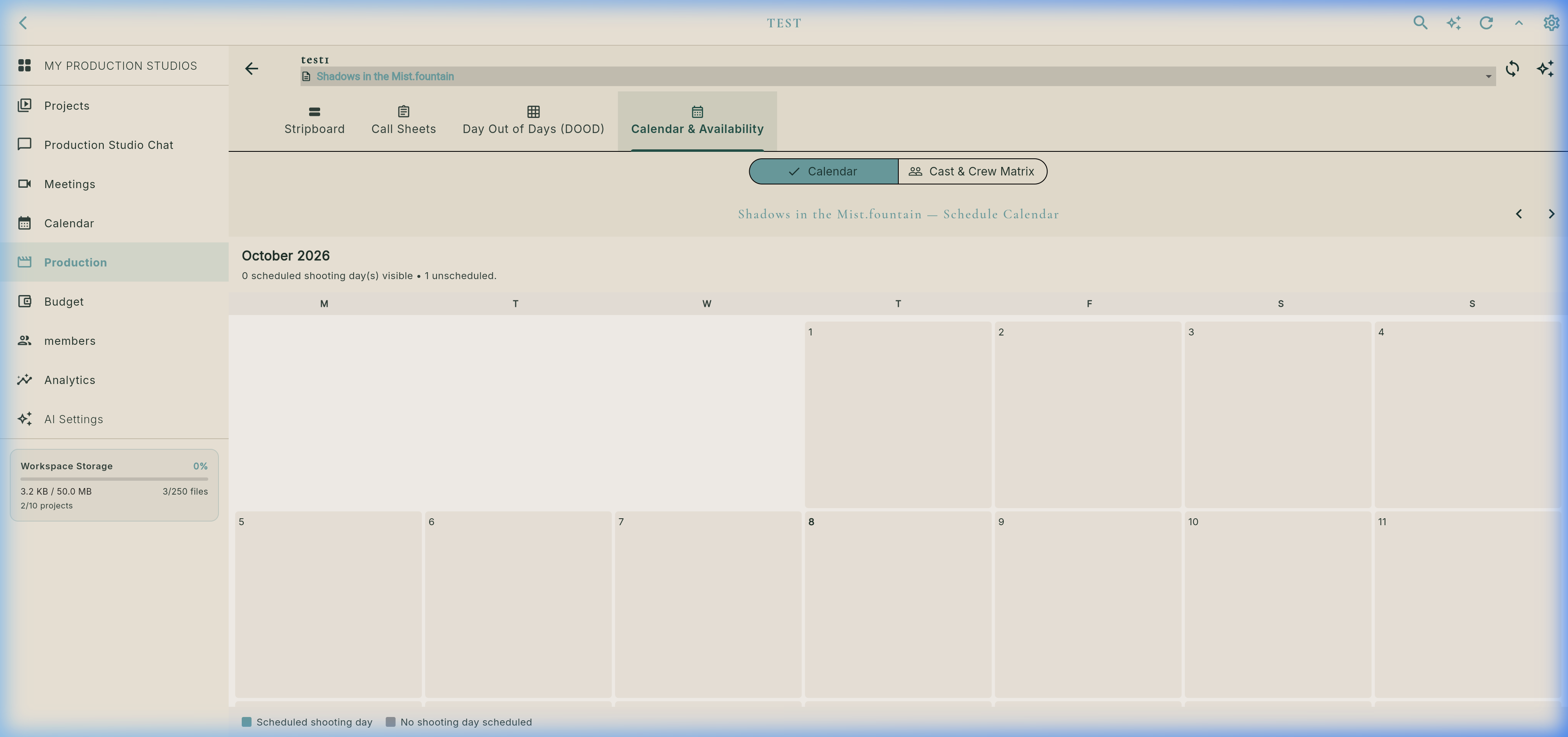Select the October 8 day cell
The height and width of the screenshot is (737, 1568).
(x=898, y=604)
